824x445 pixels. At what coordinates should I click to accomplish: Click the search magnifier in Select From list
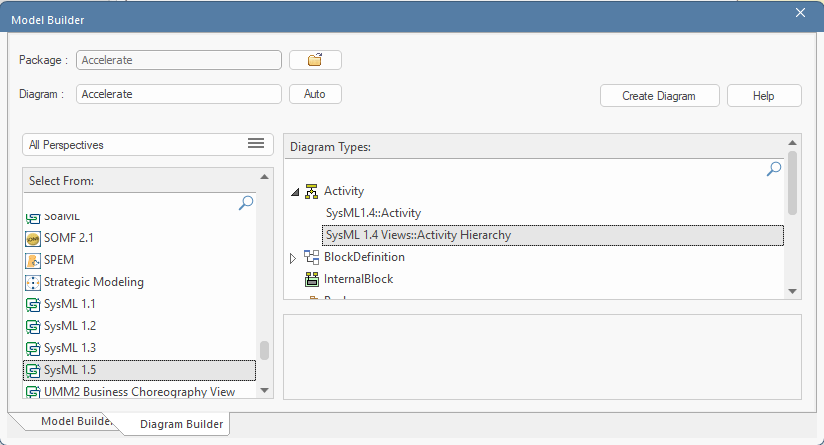246,203
